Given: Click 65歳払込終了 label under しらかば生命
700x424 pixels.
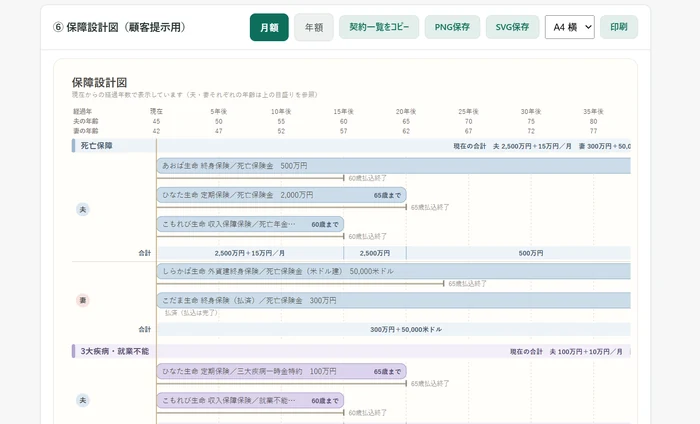Looking at the screenshot, I should click(467, 283).
